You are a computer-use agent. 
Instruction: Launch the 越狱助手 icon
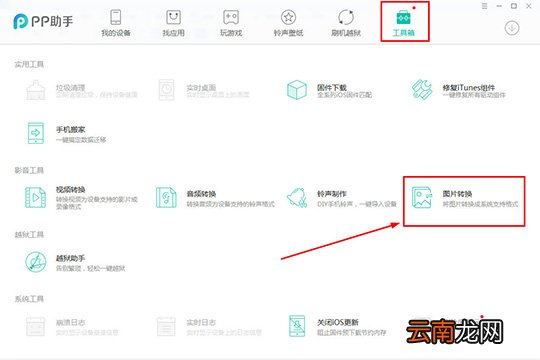36,262
